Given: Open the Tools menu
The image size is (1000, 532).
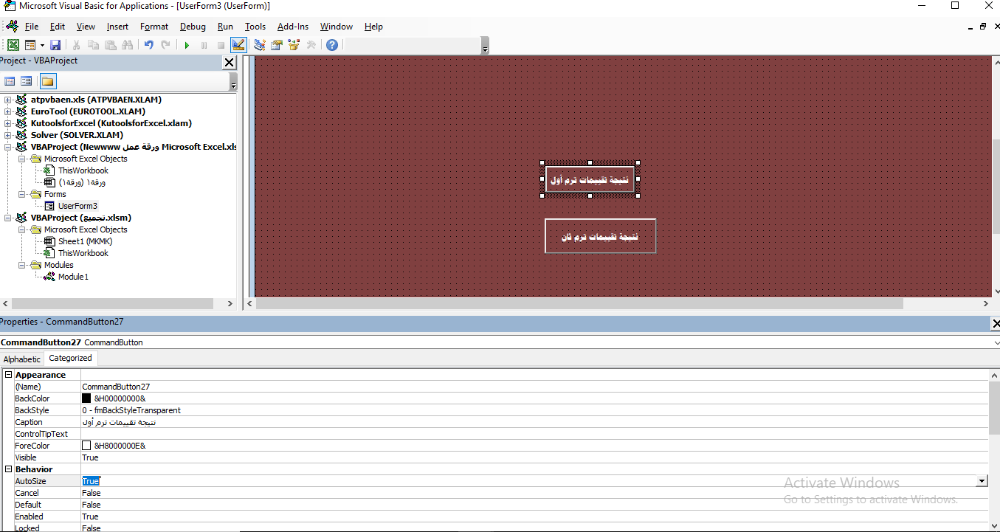Looking at the screenshot, I should (255, 27).
